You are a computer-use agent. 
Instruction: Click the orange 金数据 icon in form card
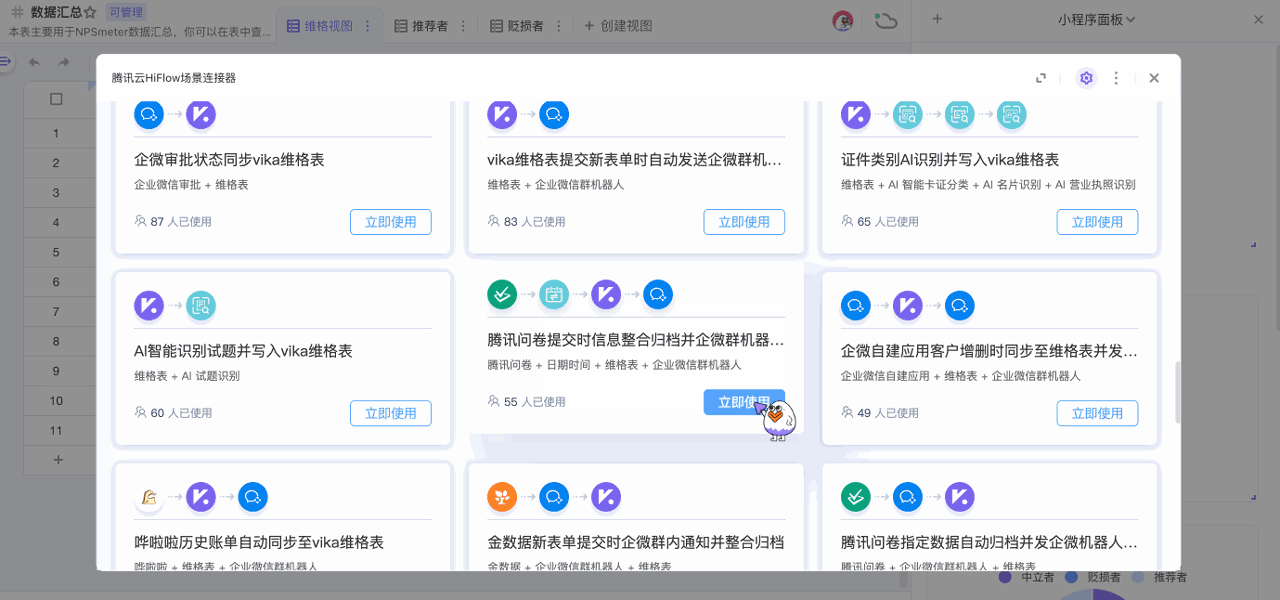502,496
